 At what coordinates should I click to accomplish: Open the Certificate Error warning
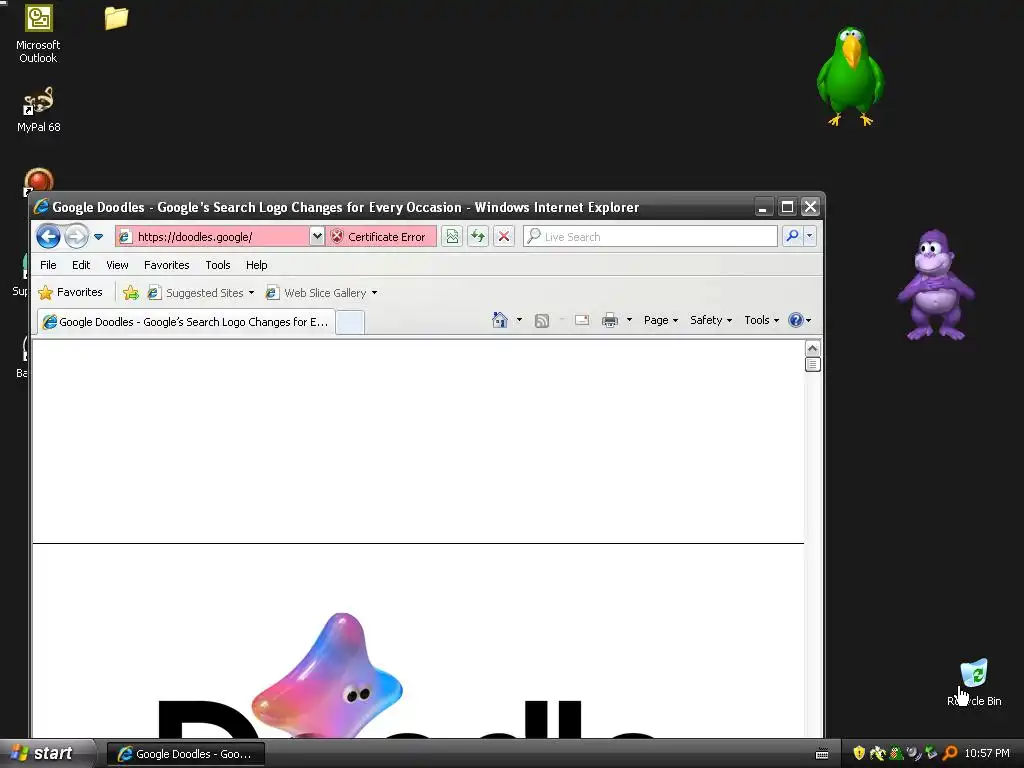point(381,236)
